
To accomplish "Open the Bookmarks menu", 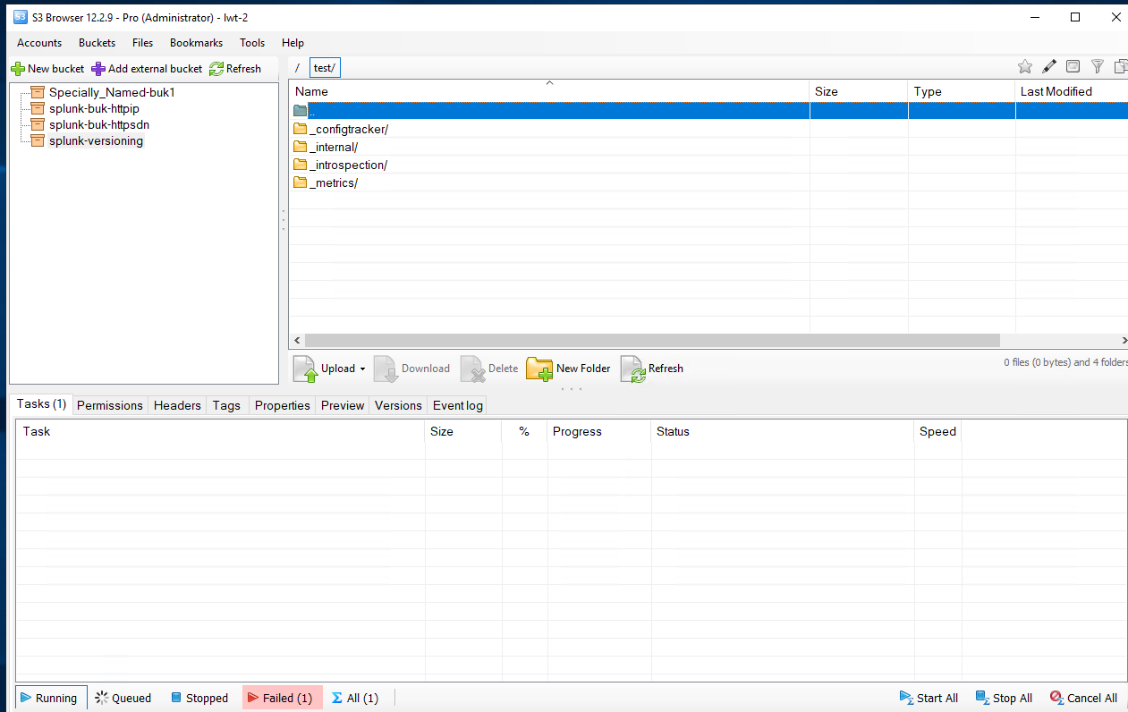I will [x=196, y=43].
